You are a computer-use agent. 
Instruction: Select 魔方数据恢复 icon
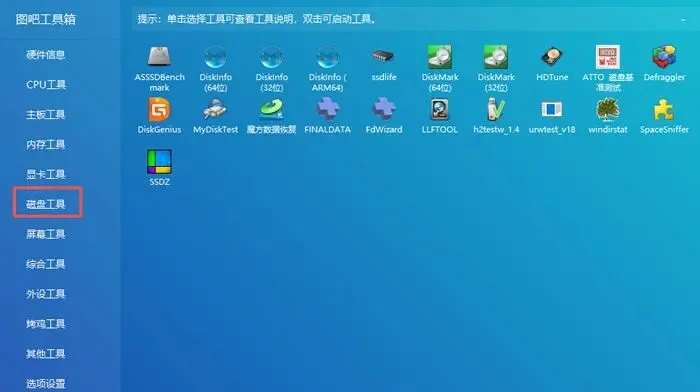271,109
